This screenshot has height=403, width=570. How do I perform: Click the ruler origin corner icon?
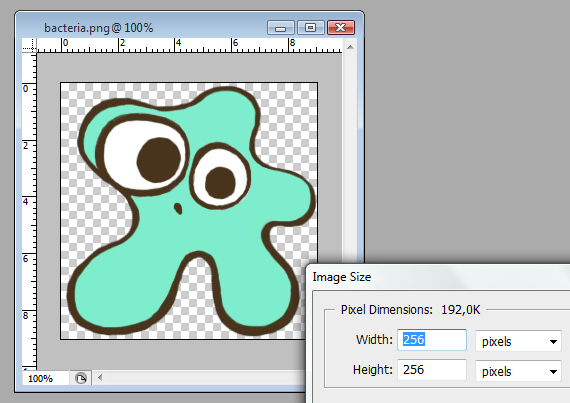(29, 45)
